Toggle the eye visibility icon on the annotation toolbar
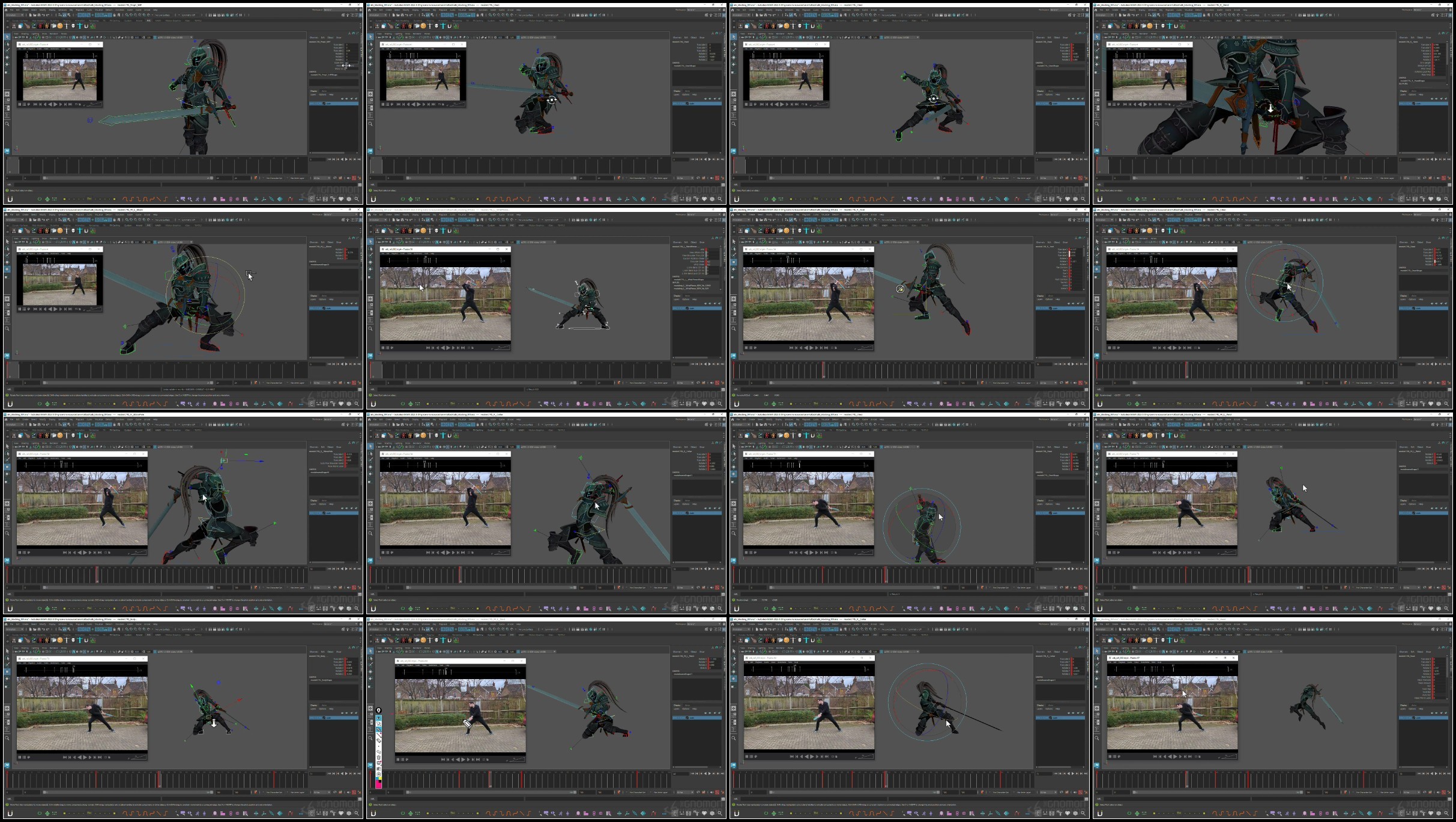 [x=379, y=718]
